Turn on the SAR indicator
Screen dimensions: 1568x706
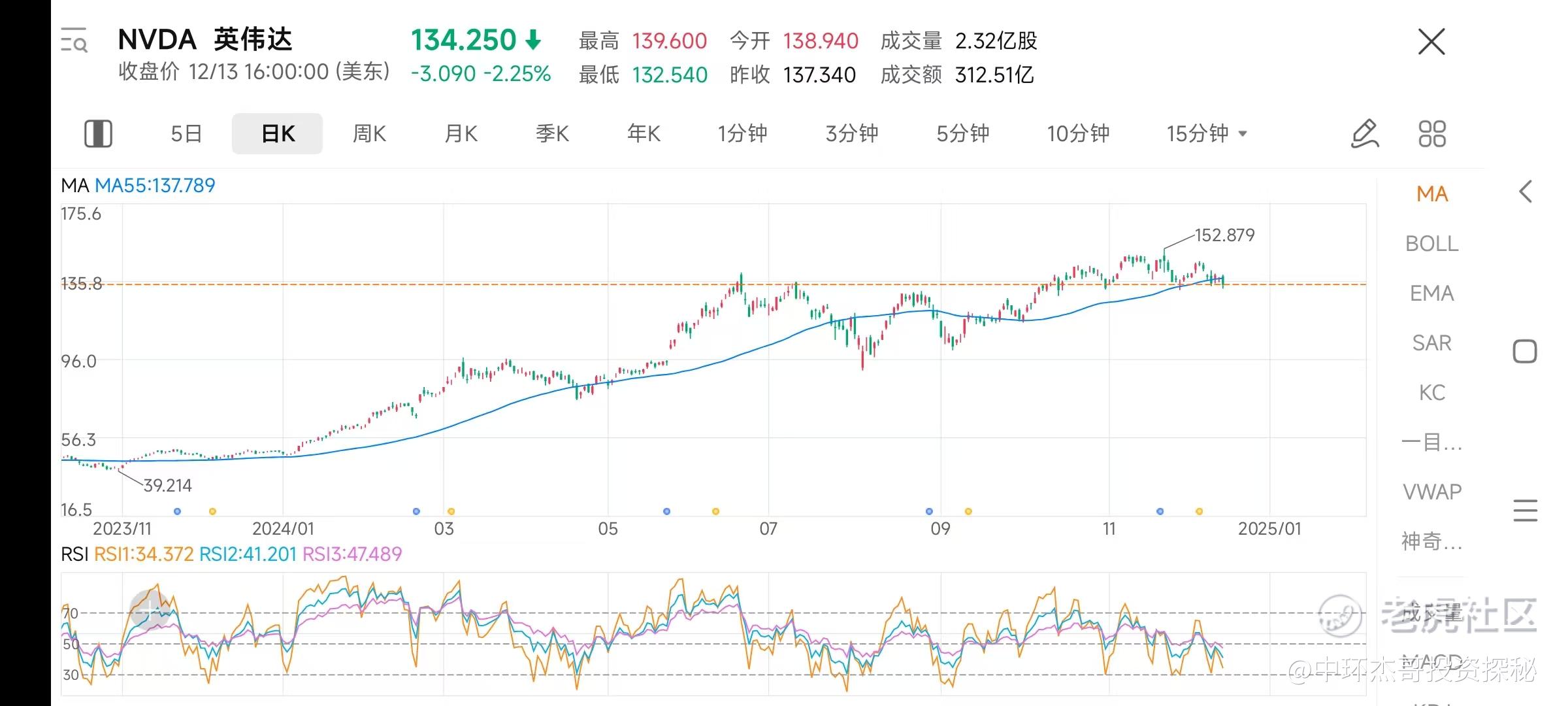1431,343
